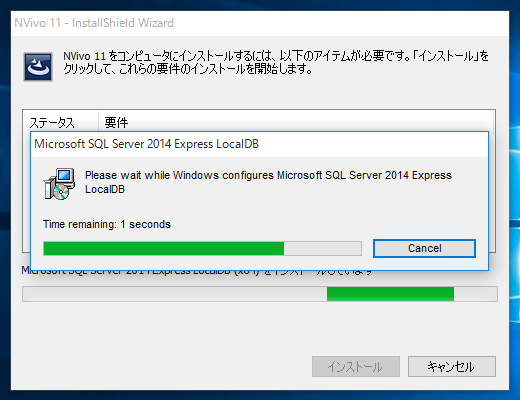
Task: Click the Microsoft SQL Server 2014 Express LocalDB title
Action: tap(146, 144)
